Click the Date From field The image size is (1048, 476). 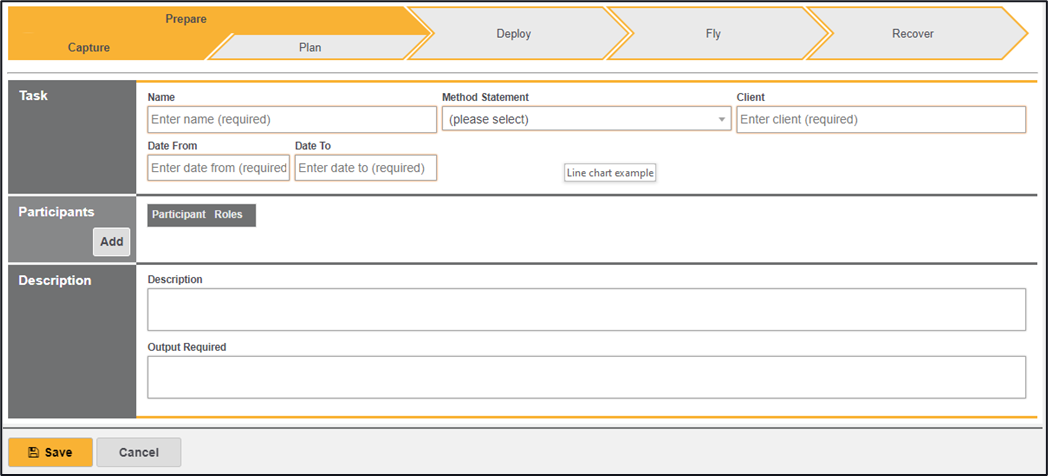[219, 168]
